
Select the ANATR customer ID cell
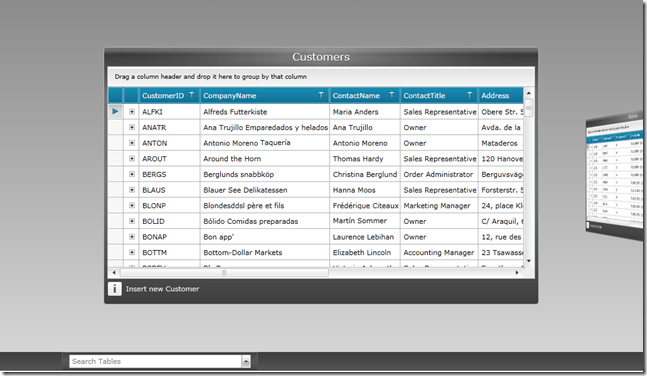170,128
